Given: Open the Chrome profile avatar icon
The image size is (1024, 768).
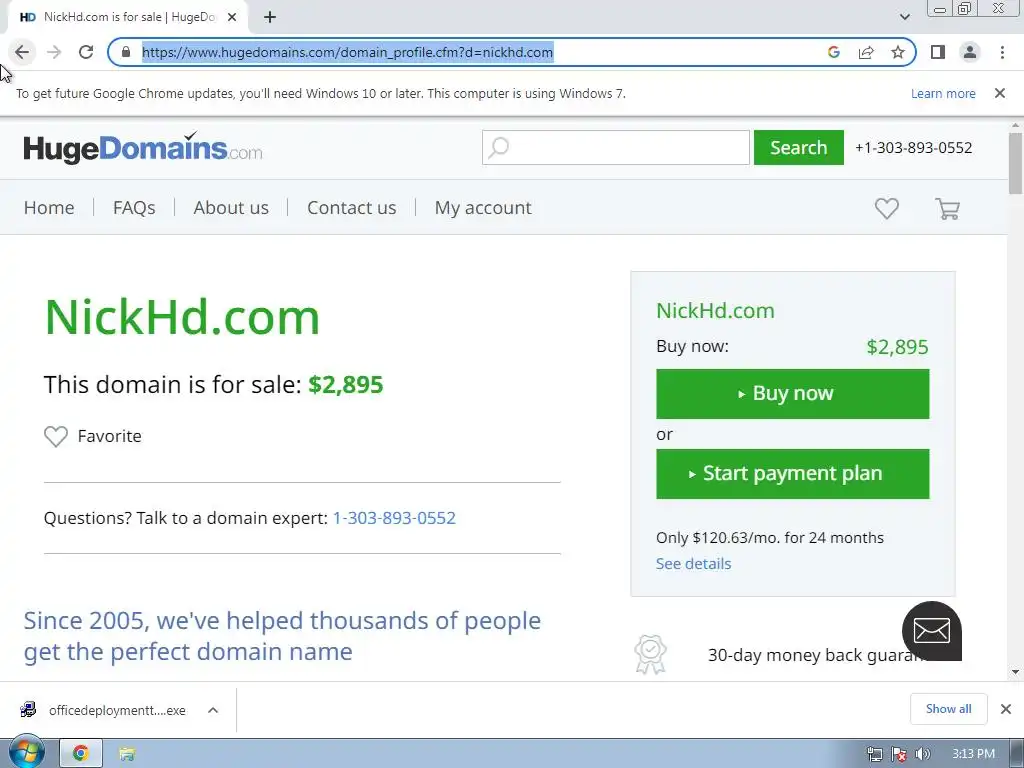Looking at the screenshot, I should (970, 52).
